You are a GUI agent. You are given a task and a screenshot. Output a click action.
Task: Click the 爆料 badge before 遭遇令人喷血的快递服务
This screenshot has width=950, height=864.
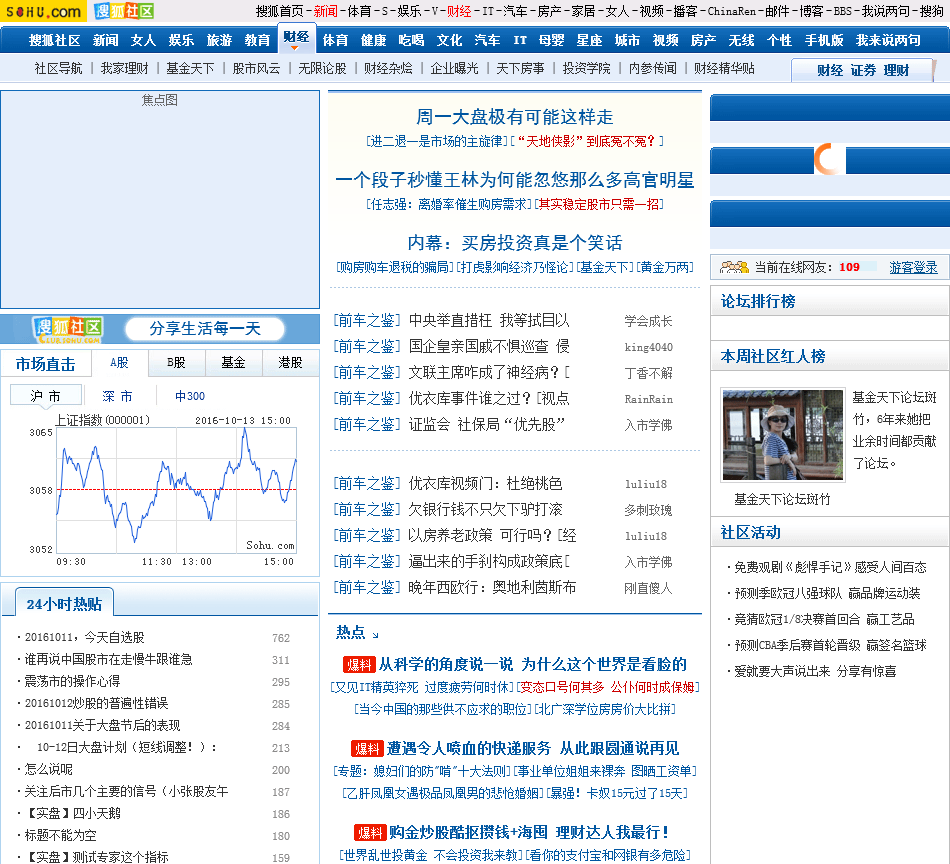tap(367, 749)
